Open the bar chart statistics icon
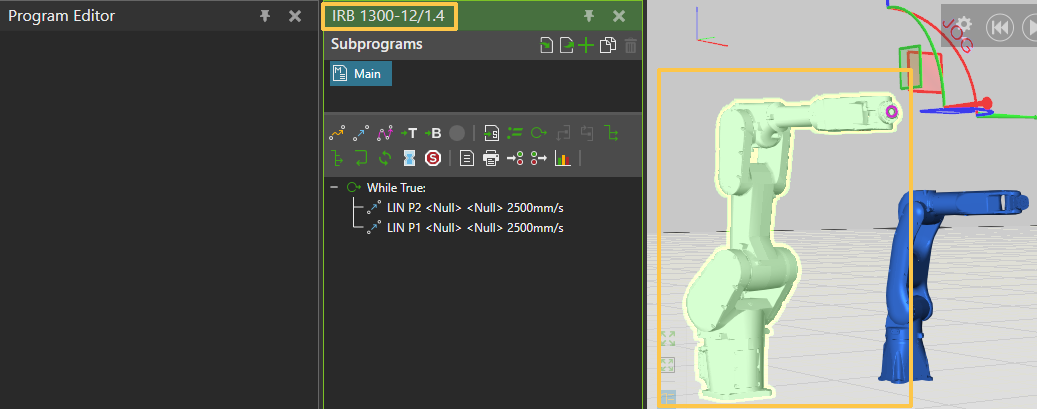 click(x=562, y=158)
